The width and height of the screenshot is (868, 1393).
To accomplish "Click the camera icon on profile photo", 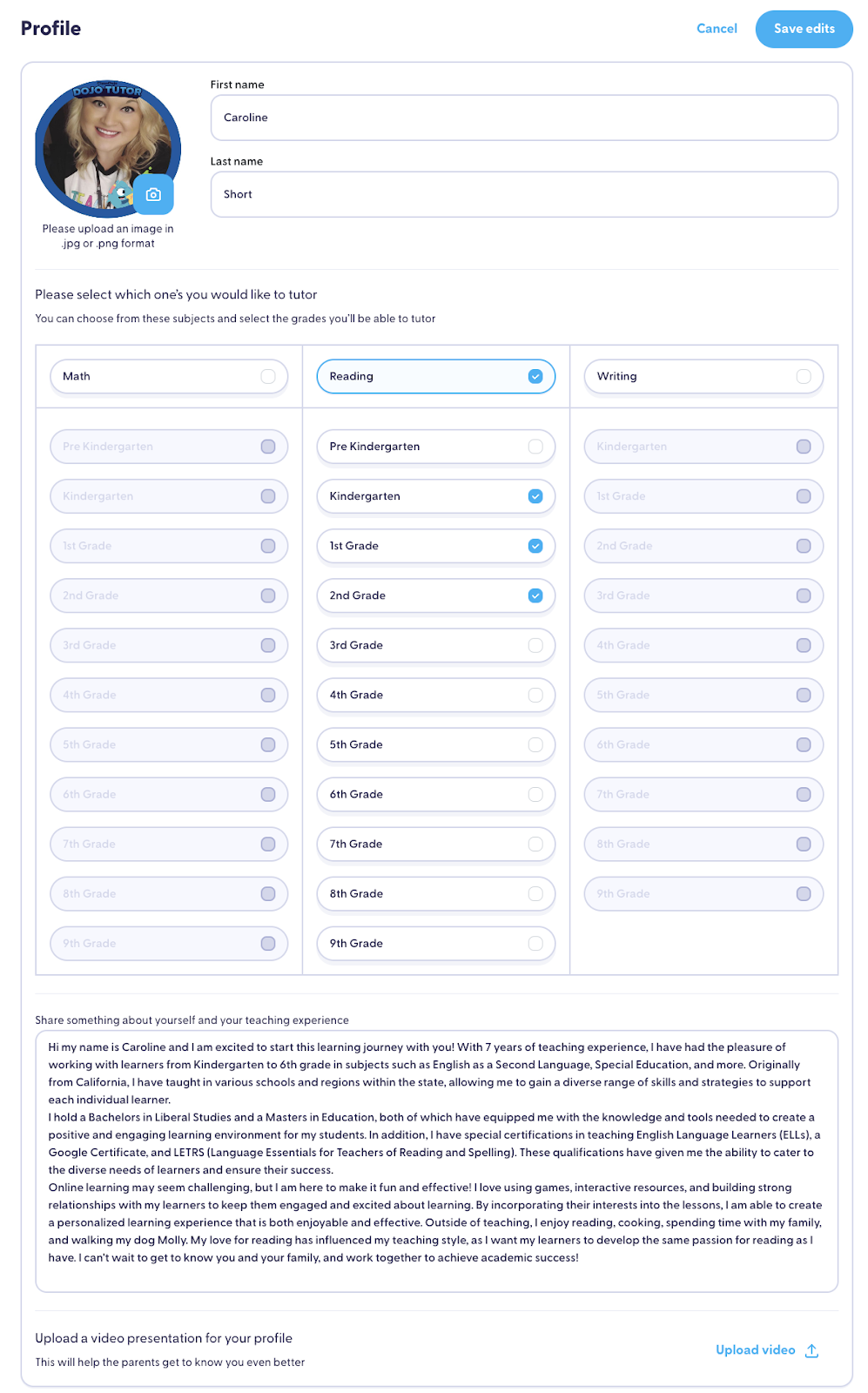I will (153, 195).
